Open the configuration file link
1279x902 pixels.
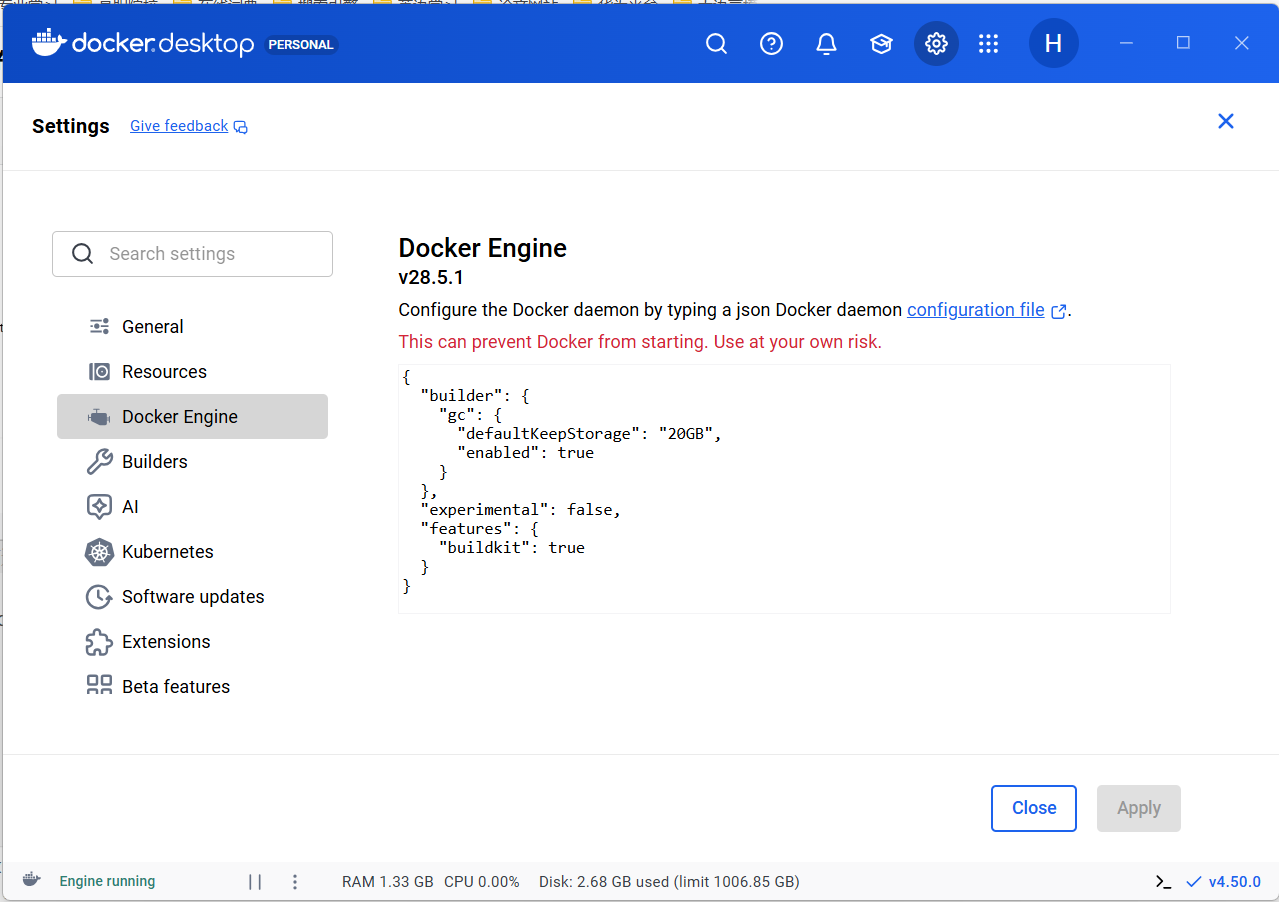tap(976, 310)
